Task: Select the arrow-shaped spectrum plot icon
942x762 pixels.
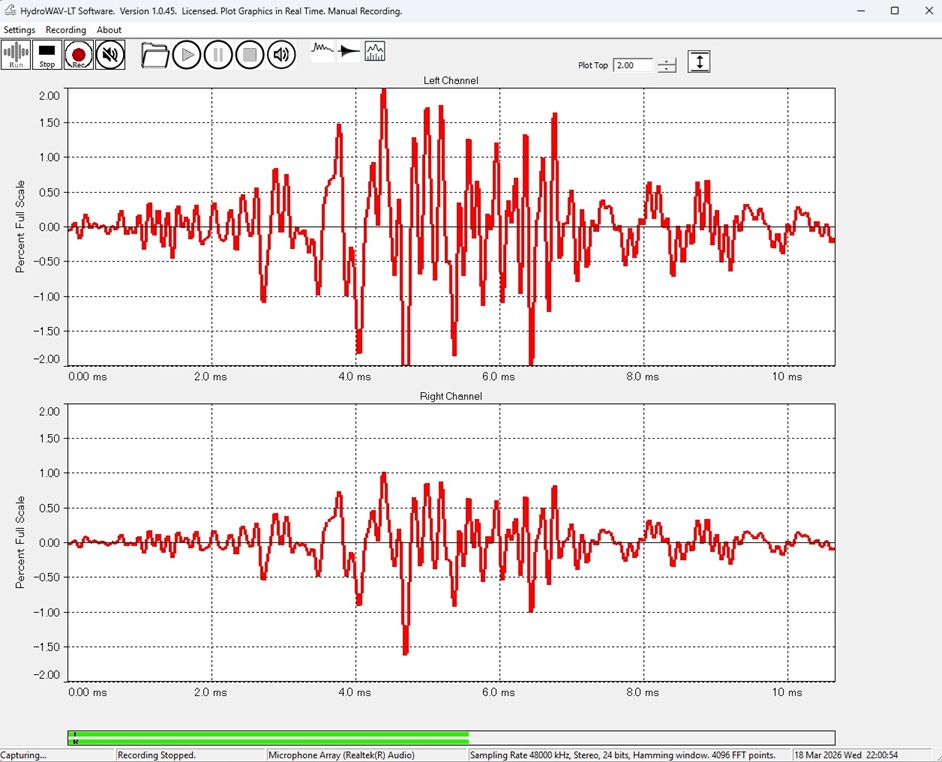Action: pos(349,51)
